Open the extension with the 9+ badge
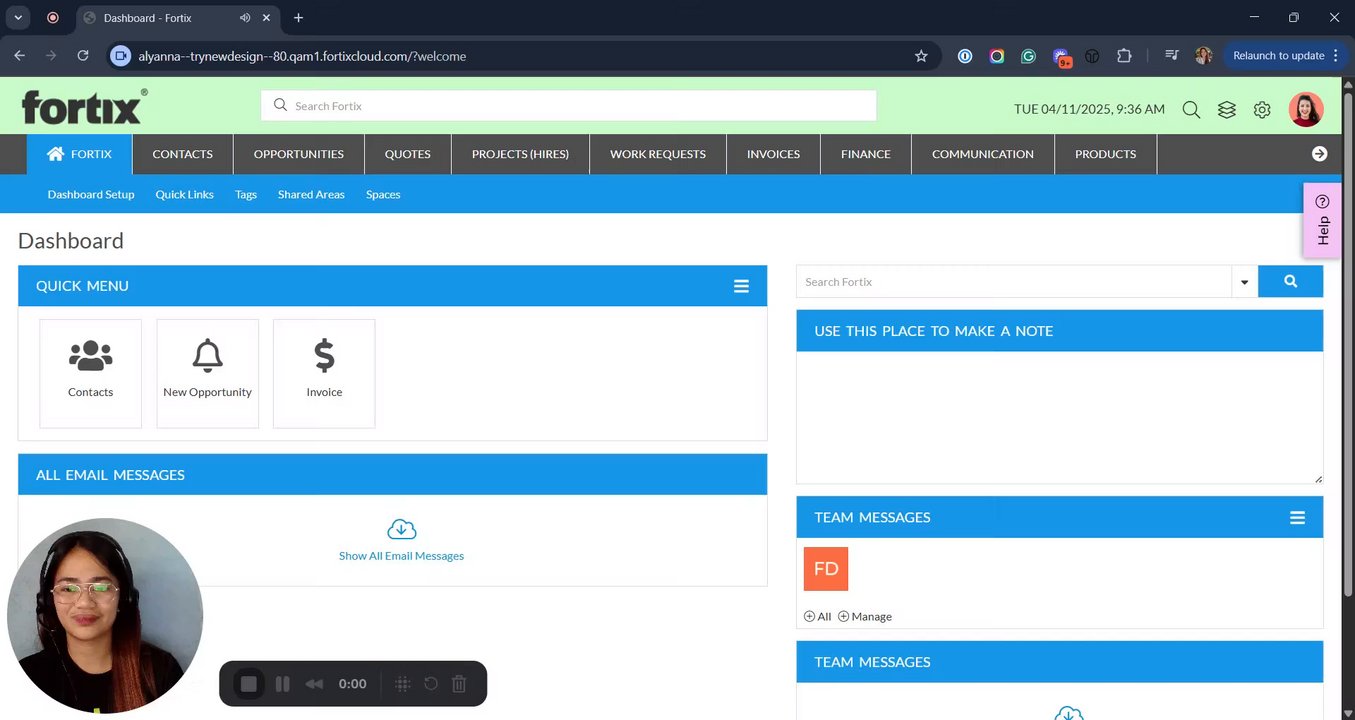Screen dimensions: 1355x720 pos(1061,57)
